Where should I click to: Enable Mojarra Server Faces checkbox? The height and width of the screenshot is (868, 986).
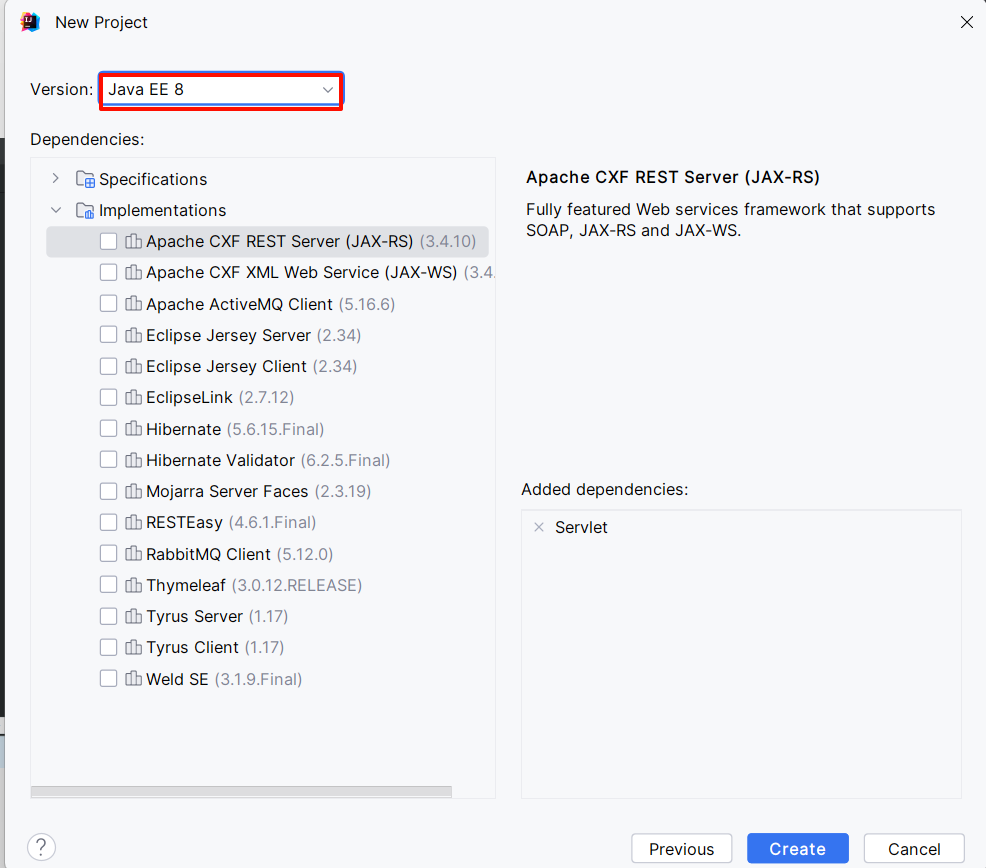pos(108,491)
